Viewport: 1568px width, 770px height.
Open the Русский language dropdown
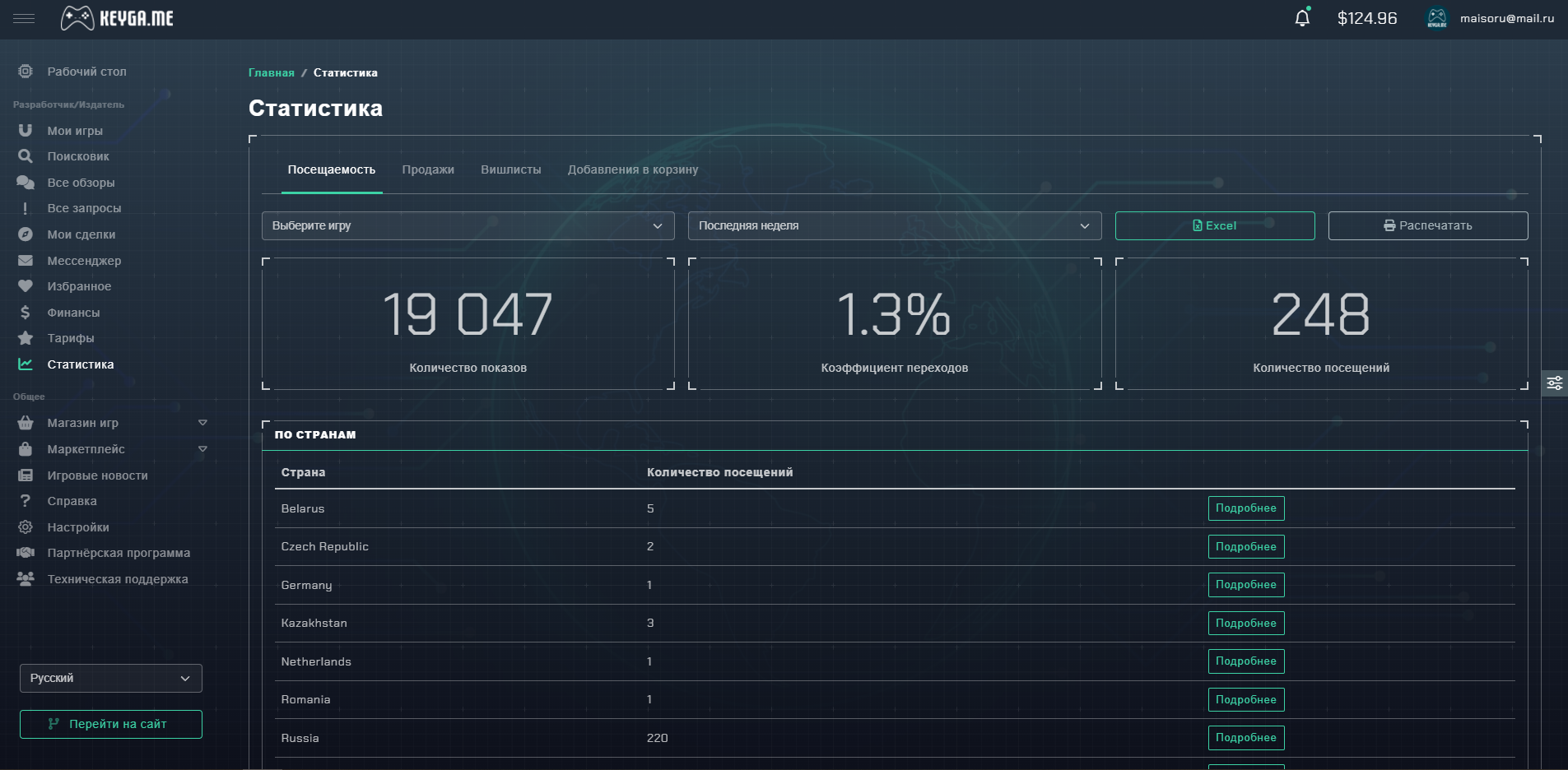point(111,678)
